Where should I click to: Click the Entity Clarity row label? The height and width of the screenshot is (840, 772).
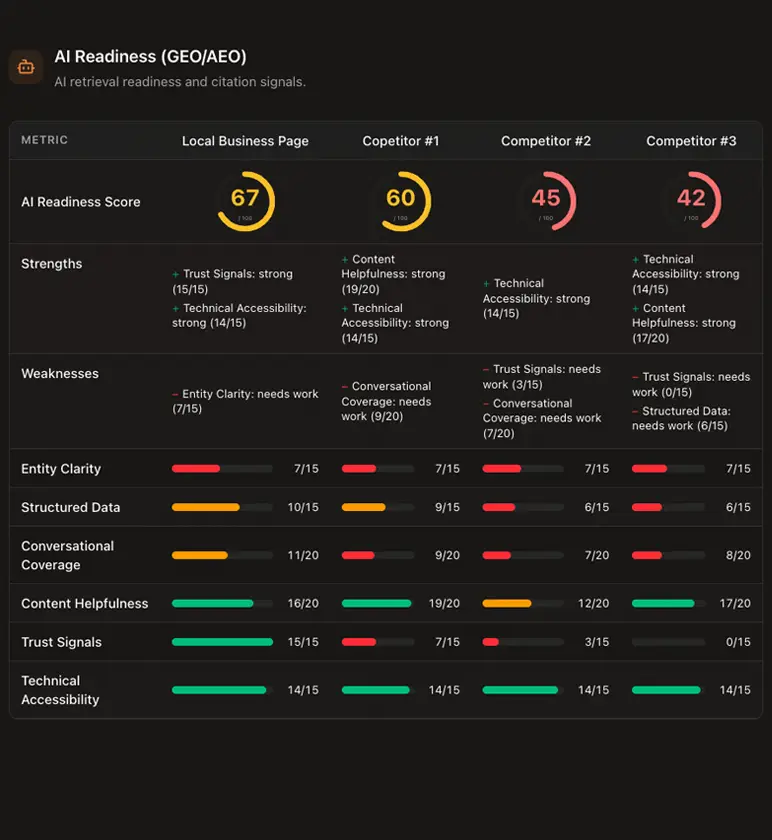[x=61, y=469]
